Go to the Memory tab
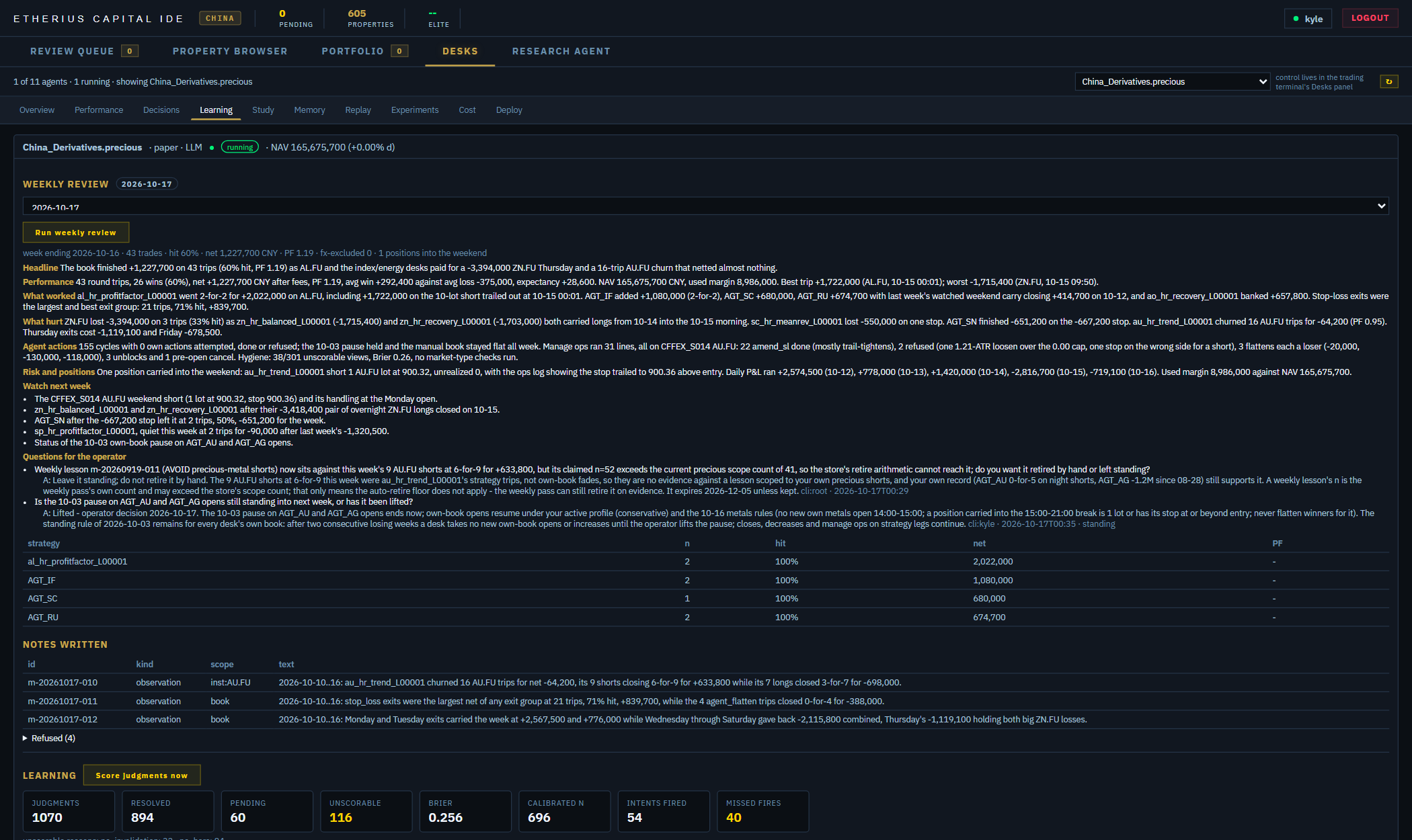Image resolution: width=1412 pixels, height=840 pixels. 309,110
